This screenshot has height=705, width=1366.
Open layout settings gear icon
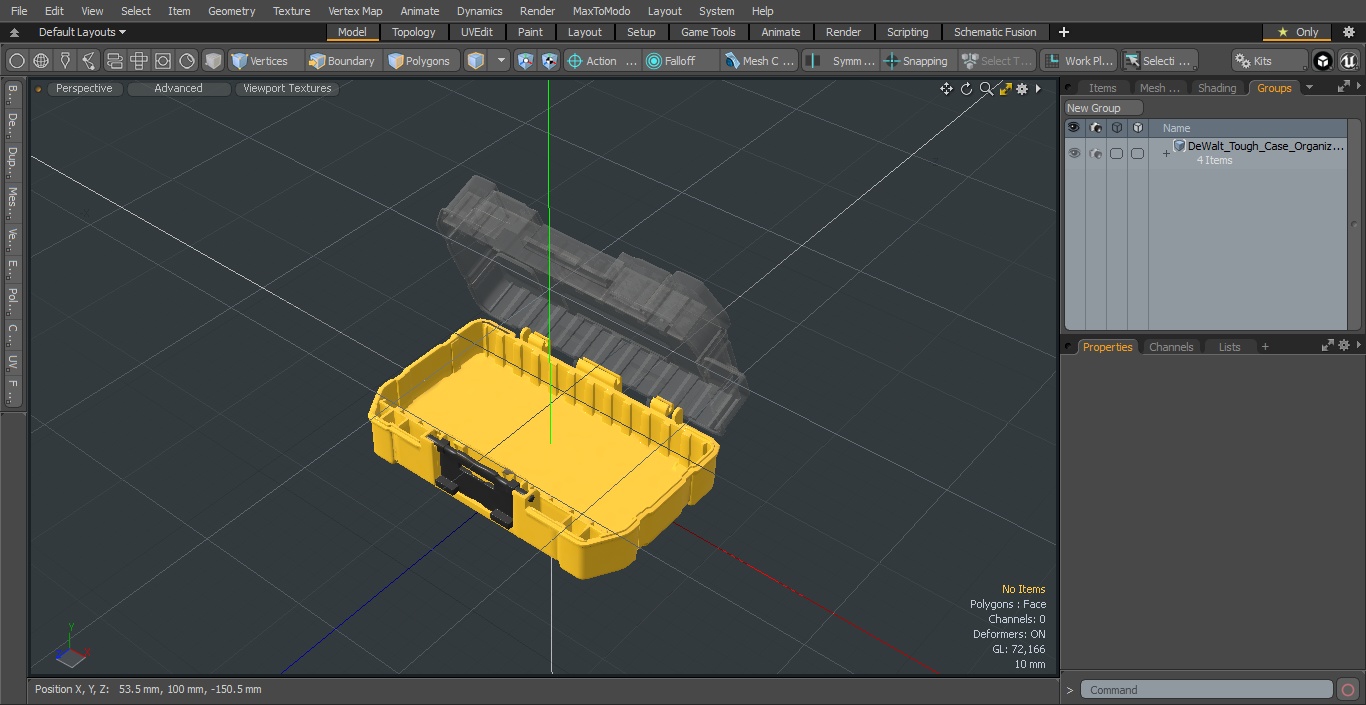coord(1348,32)
